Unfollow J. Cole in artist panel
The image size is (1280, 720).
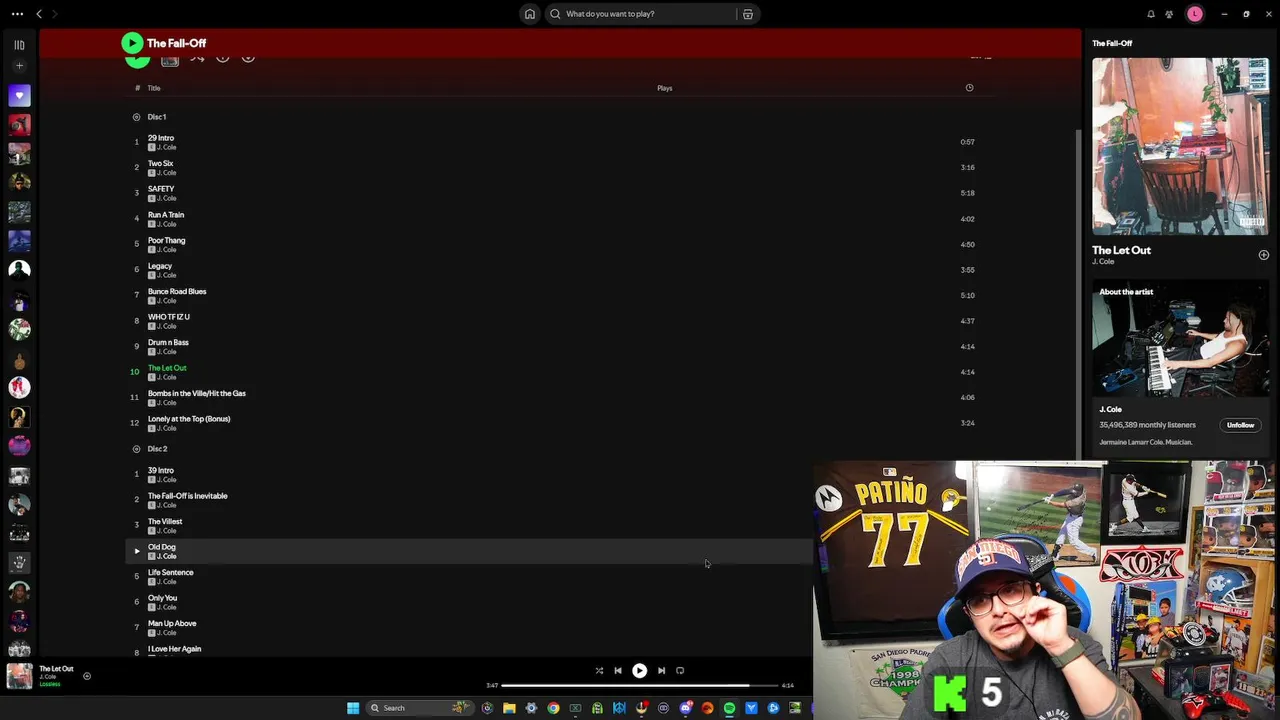(x=1240, y=425)
